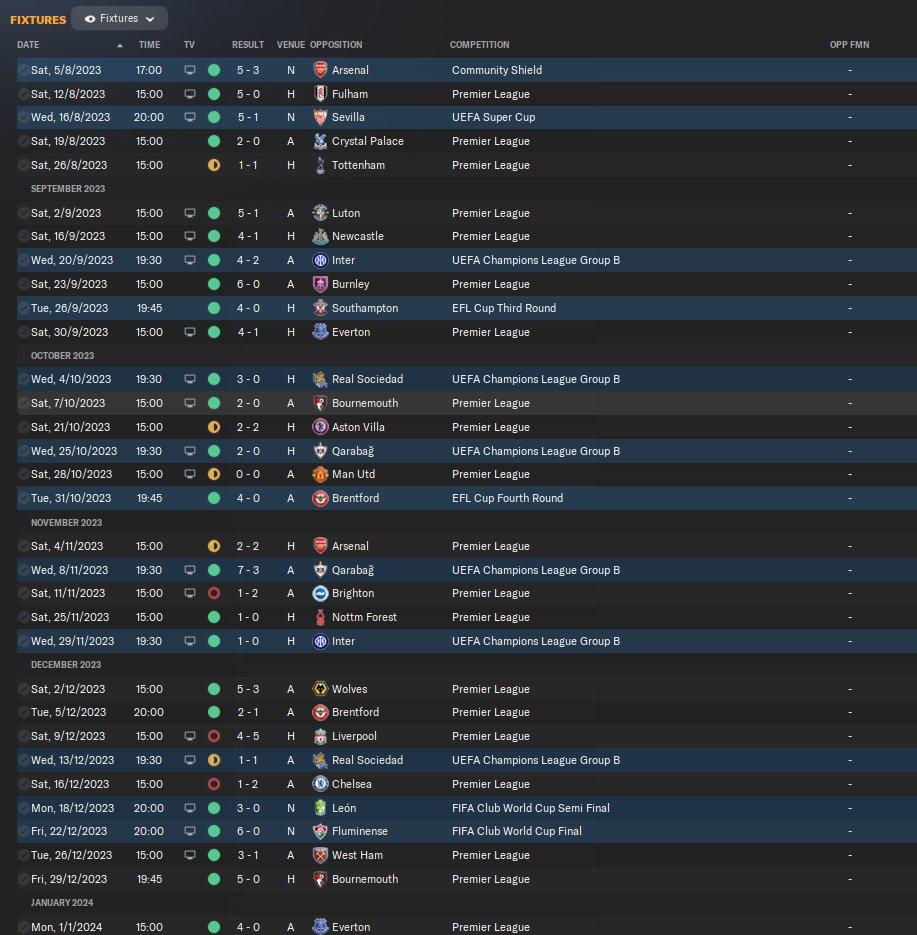Screen dimensions: 917x935
Task: Click the NOVEMBER 2023 month header
Action: pos(66,522)
